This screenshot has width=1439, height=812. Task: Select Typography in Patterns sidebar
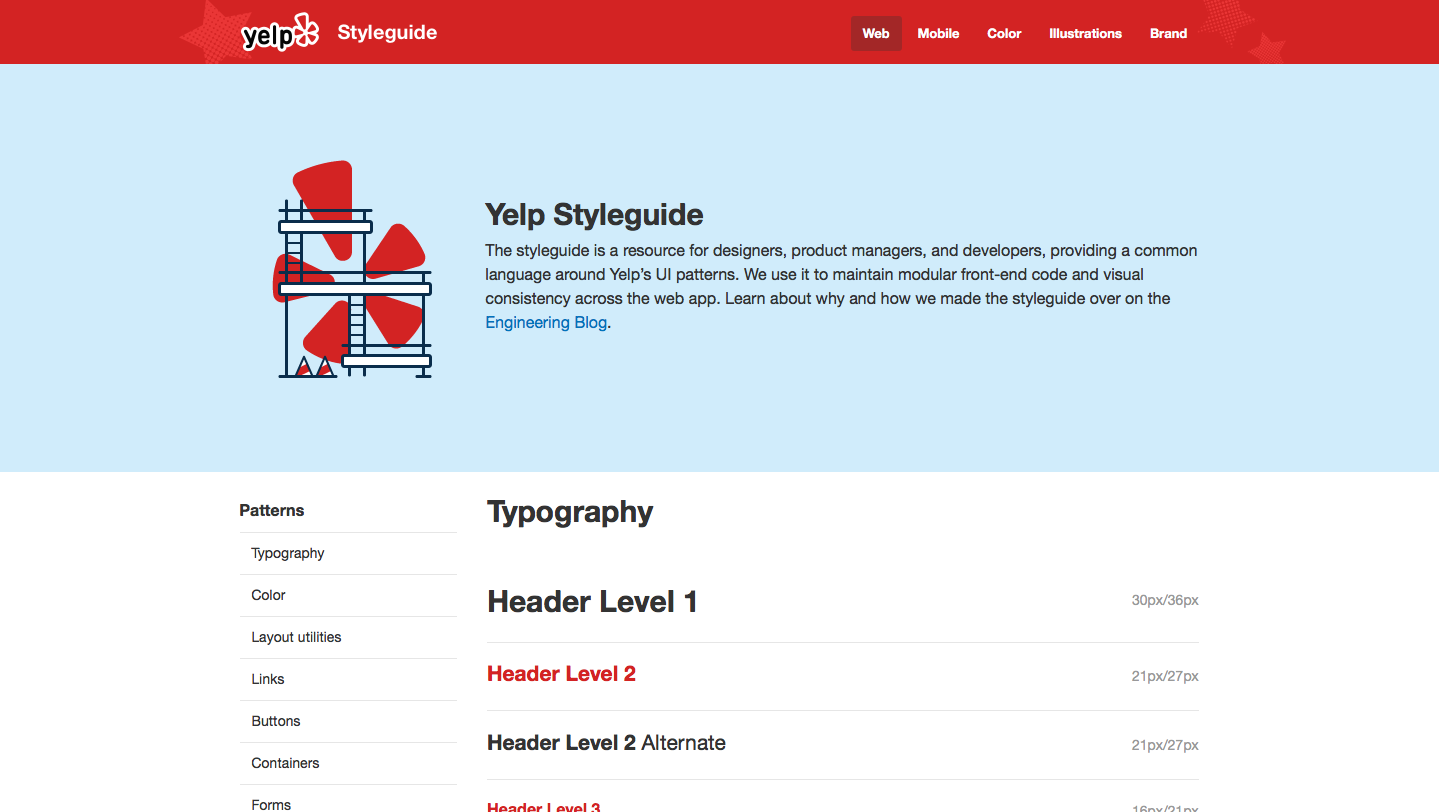(x=348, y=553)
